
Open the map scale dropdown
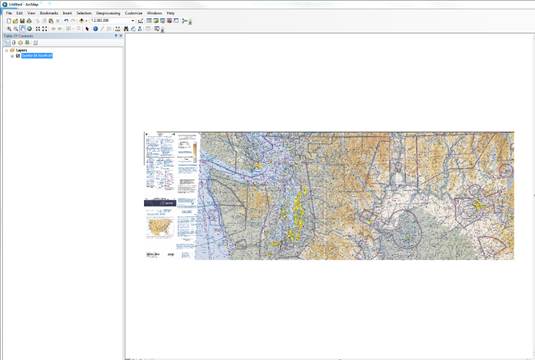[133, 21]
